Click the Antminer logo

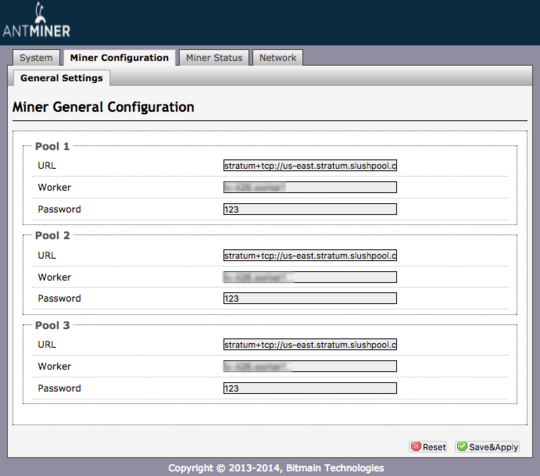(37, 20)
